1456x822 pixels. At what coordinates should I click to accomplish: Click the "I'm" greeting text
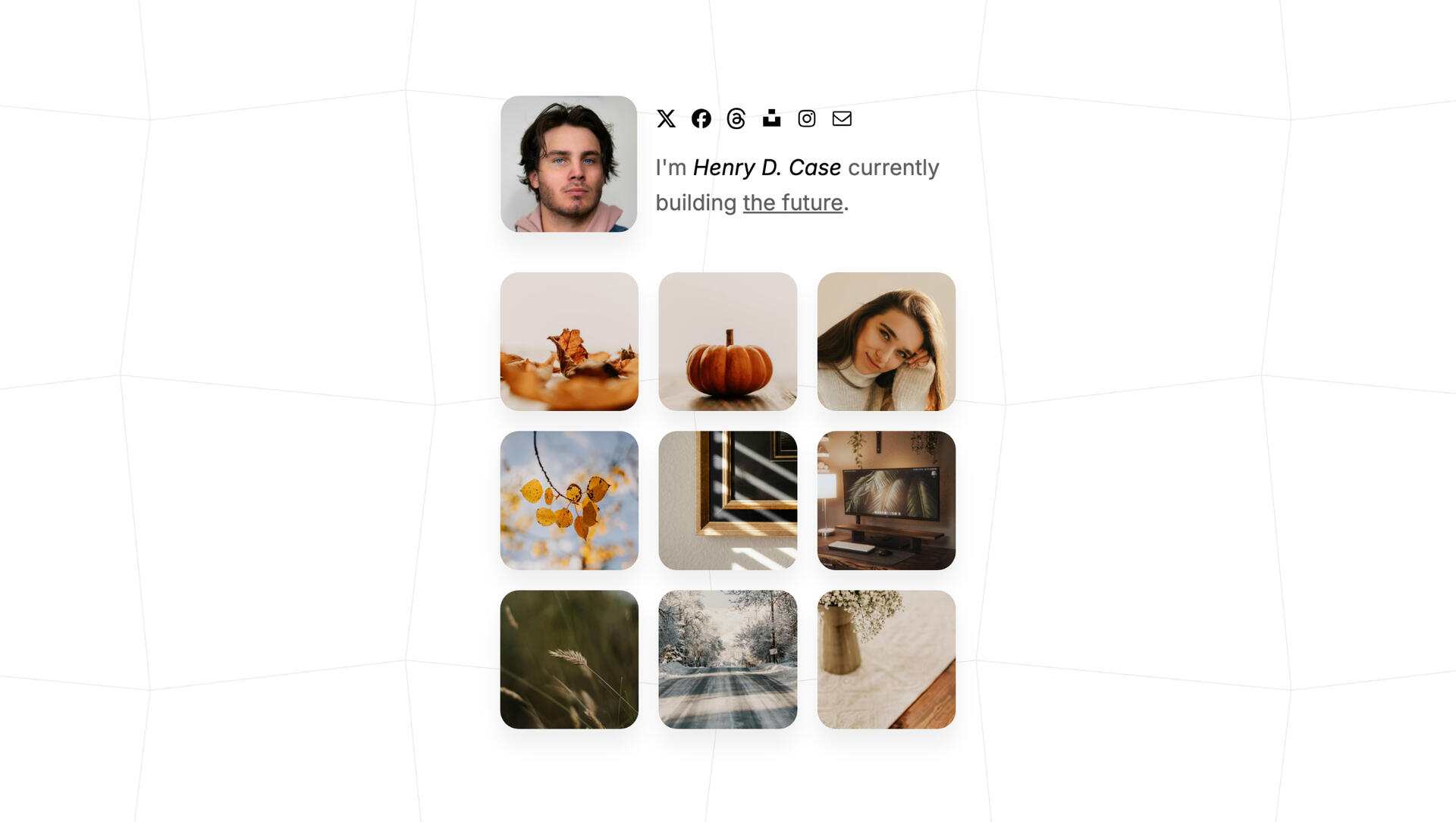click(x=671, y=168)
